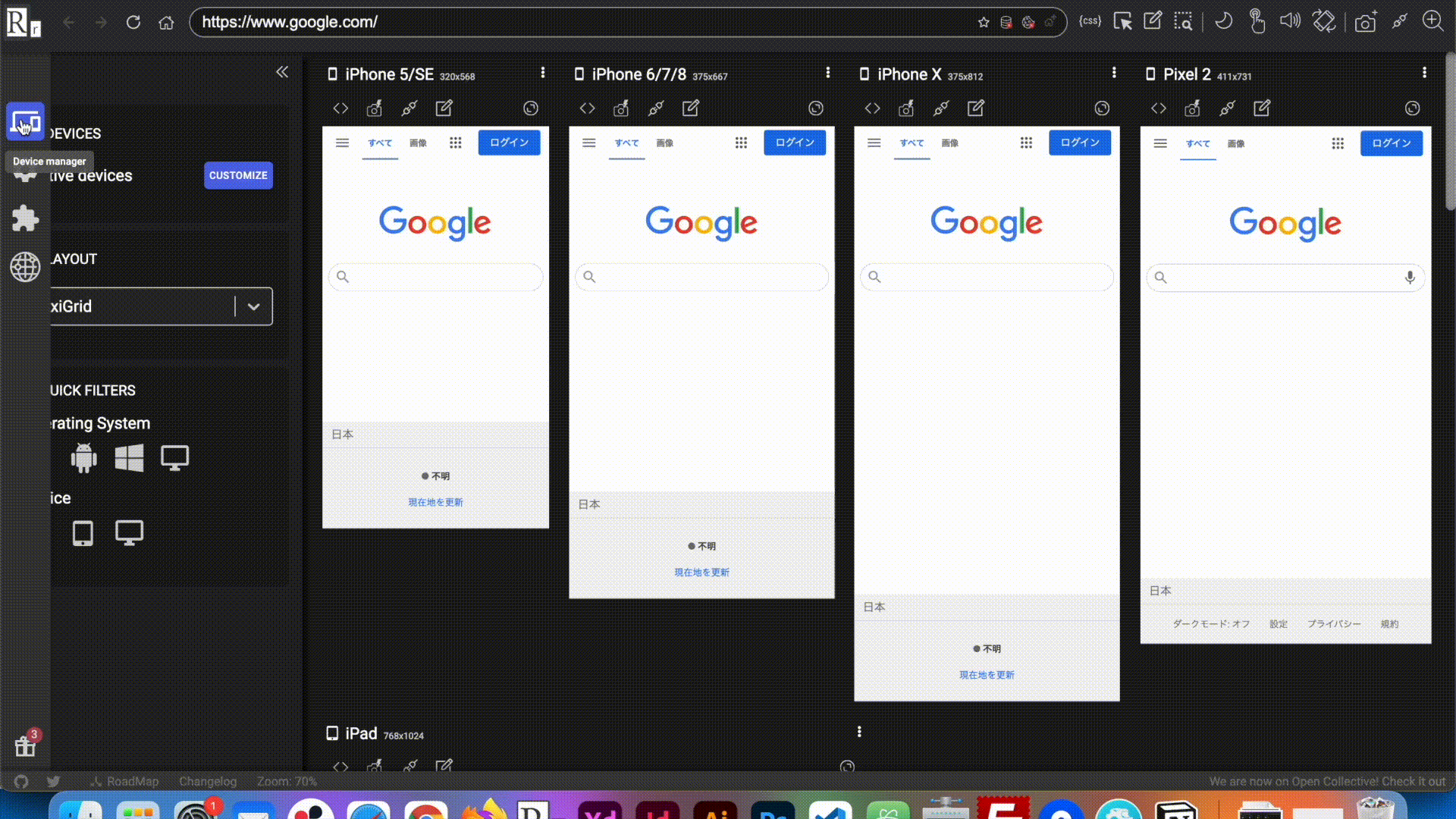Image resolution: width=1456 pixels, height=819 pixels.
Task: Open iPhone 5/SE three-dot options menu
Action: point(543,73)
